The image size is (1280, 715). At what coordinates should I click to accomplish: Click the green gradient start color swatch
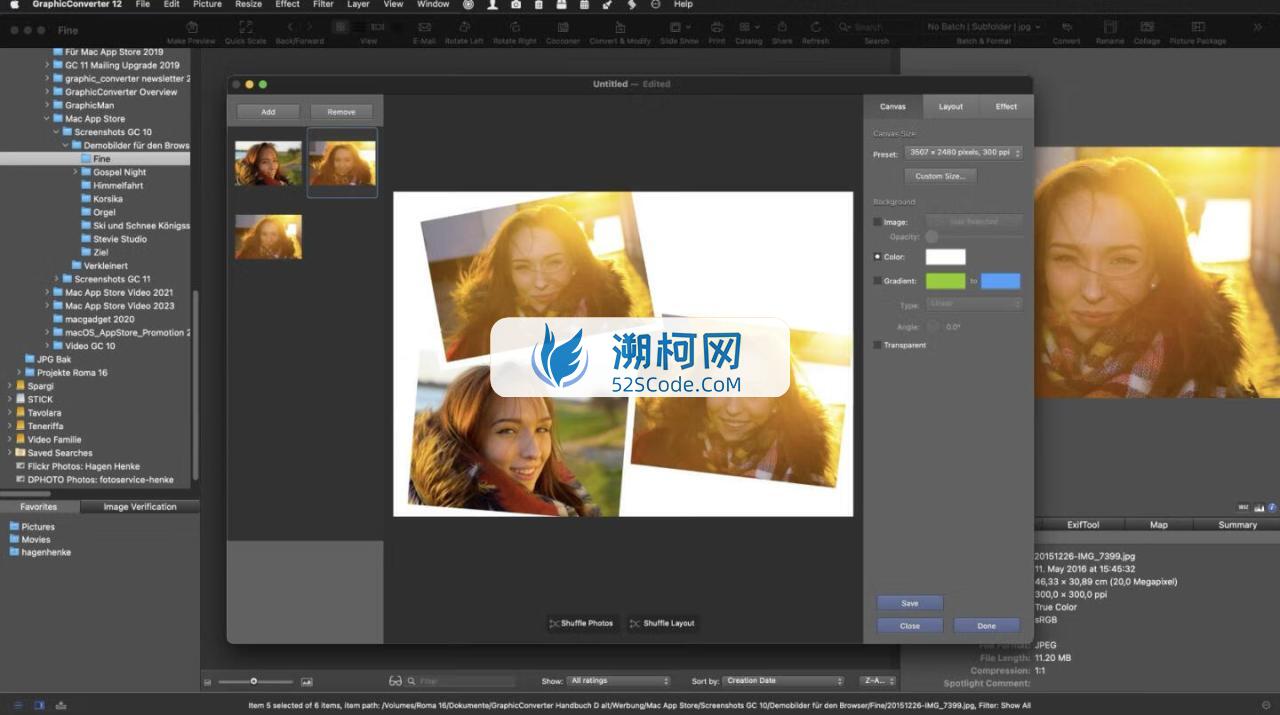(945, 281)
